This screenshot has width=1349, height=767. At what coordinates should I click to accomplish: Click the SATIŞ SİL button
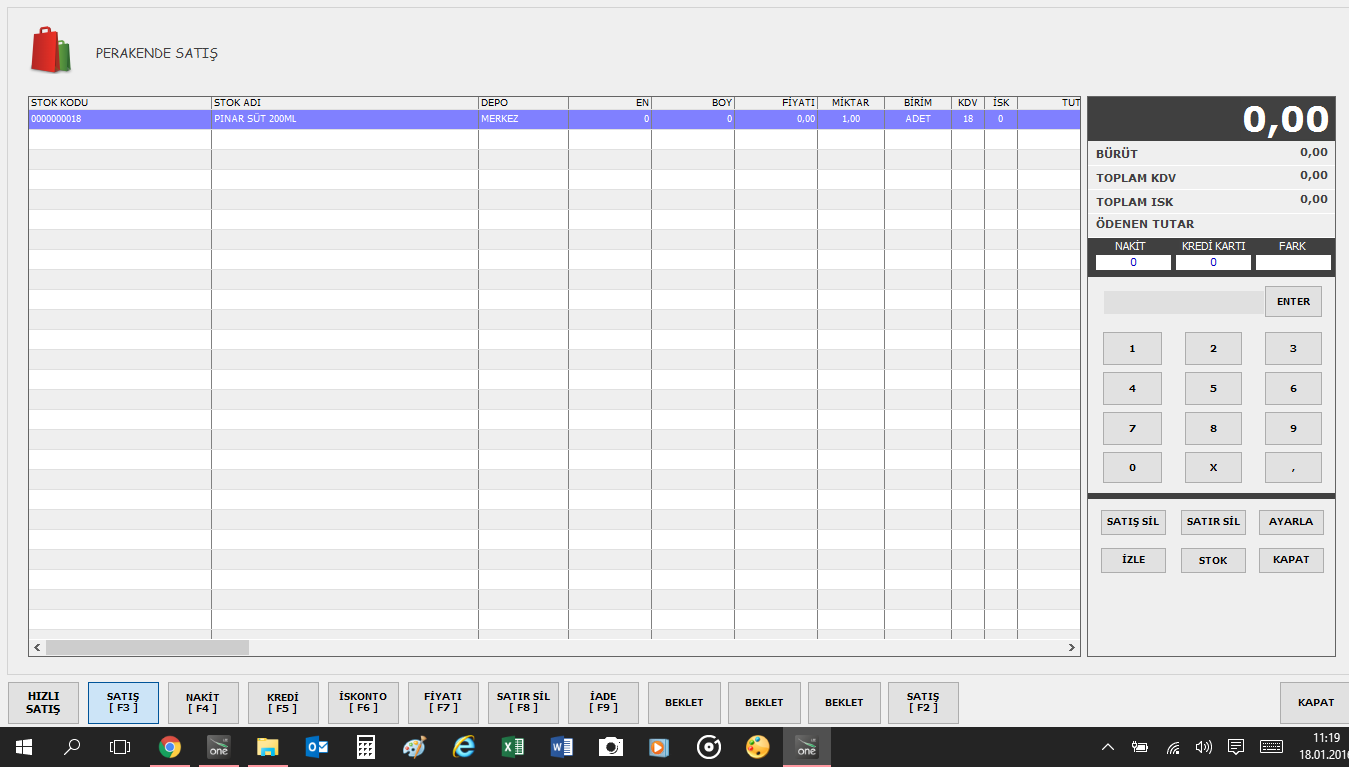click(1133, 522)
